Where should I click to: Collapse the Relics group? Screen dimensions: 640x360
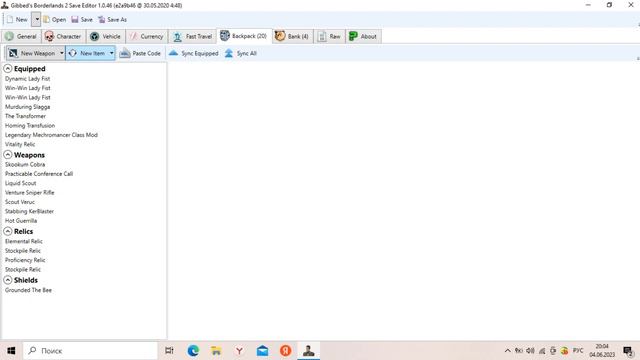click(x=8, y=231)
